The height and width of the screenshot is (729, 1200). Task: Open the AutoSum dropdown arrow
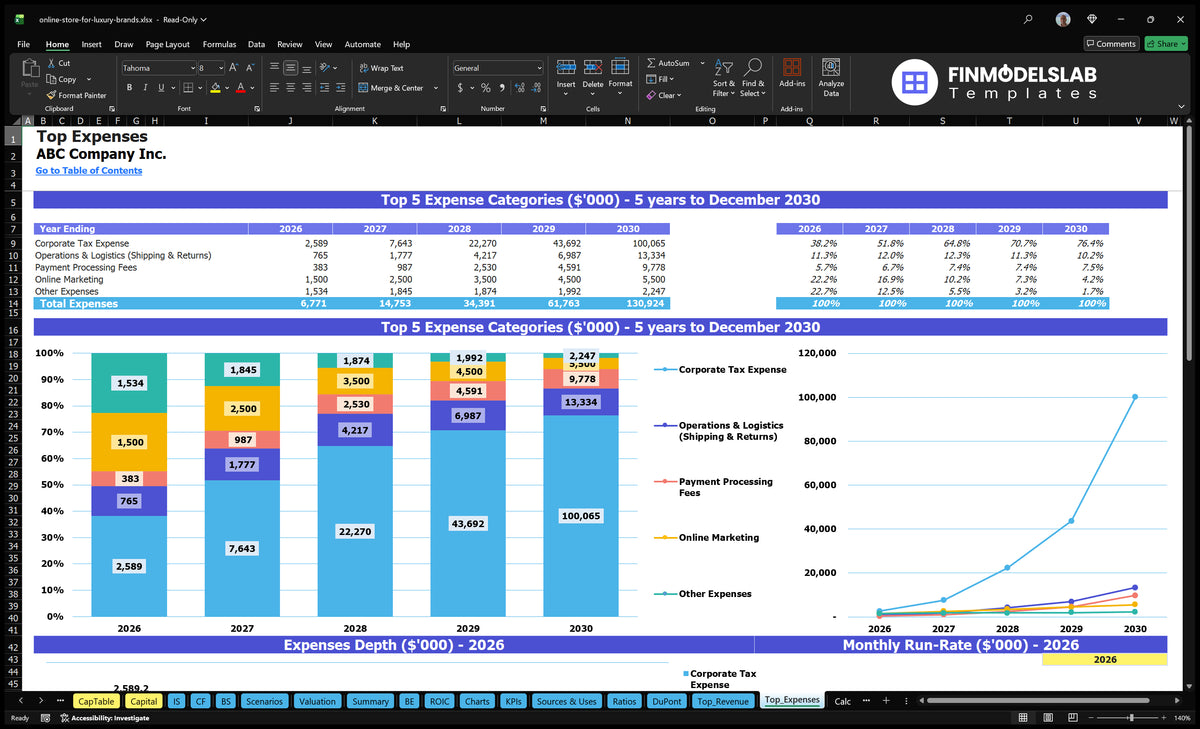pyautogui.click(x=702, y=63)
